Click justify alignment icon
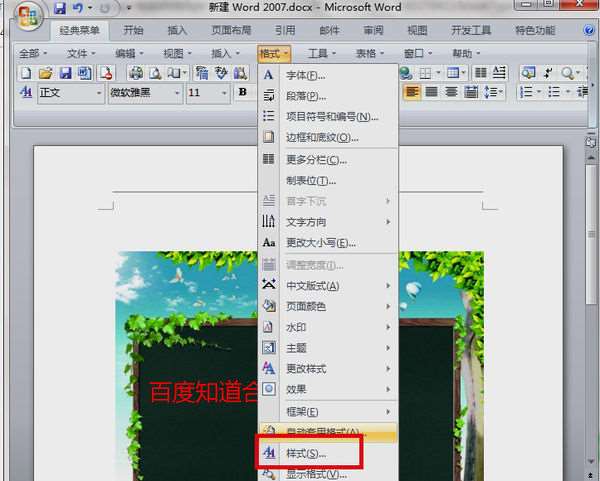The width and height of the screenshot is (600, 481). point(431,92)
